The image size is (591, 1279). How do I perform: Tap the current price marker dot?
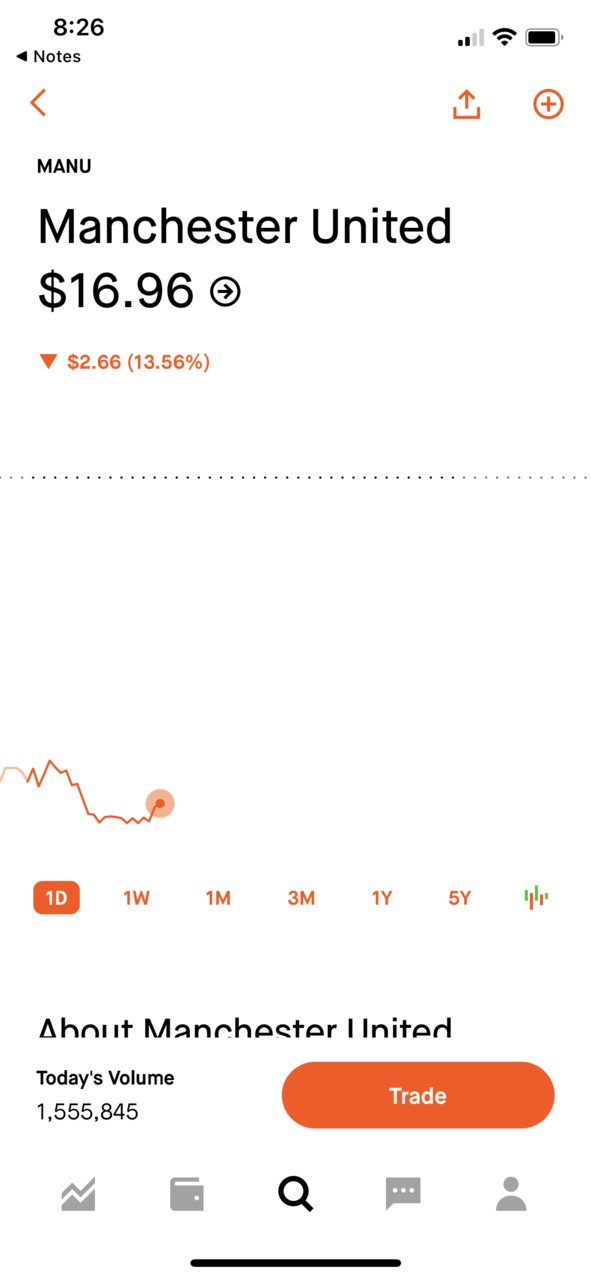click(160, 804)
